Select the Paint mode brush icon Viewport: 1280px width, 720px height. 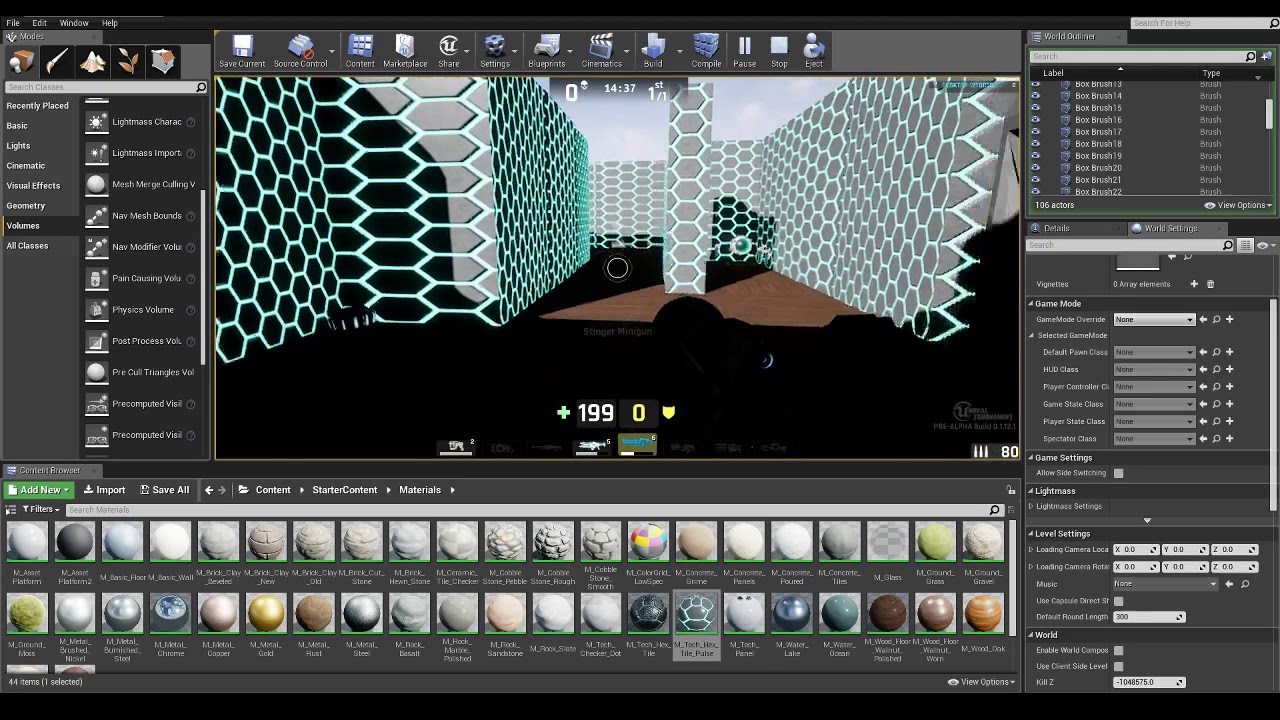click(57, 62)
